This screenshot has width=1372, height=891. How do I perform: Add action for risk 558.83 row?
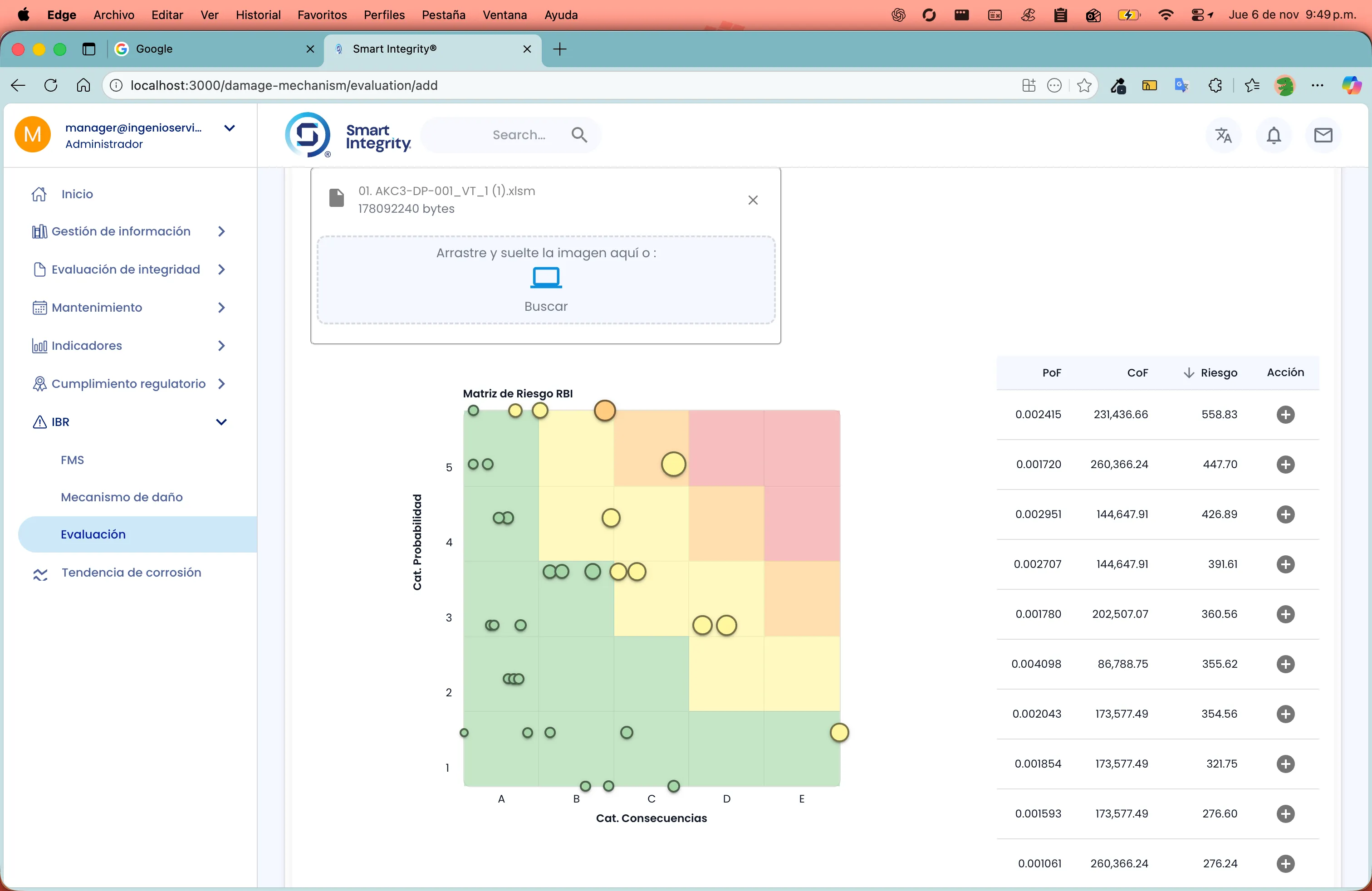pyautogui.click(x=1285, y=414)
